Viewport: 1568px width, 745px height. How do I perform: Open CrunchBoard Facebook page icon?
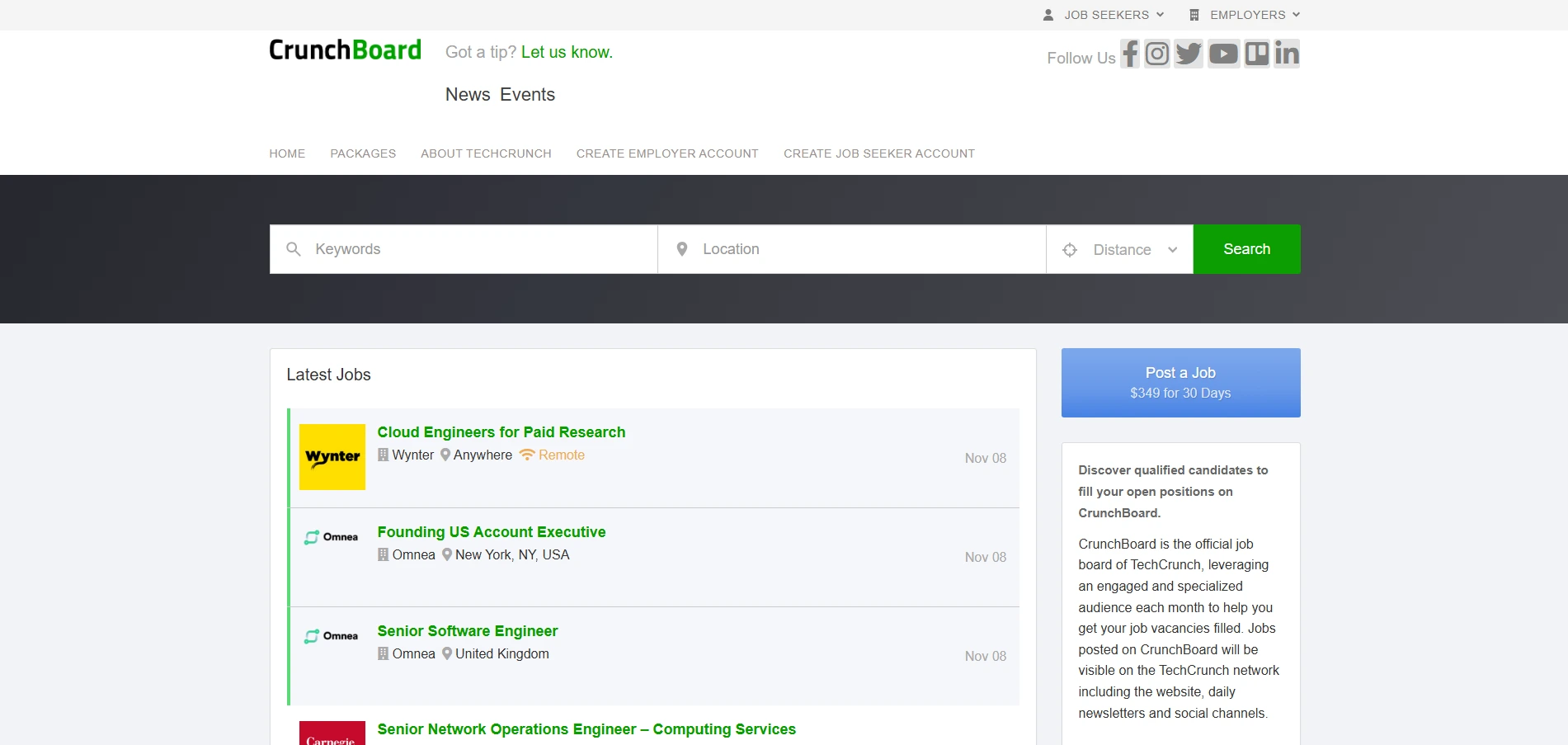coord(1130,54)
